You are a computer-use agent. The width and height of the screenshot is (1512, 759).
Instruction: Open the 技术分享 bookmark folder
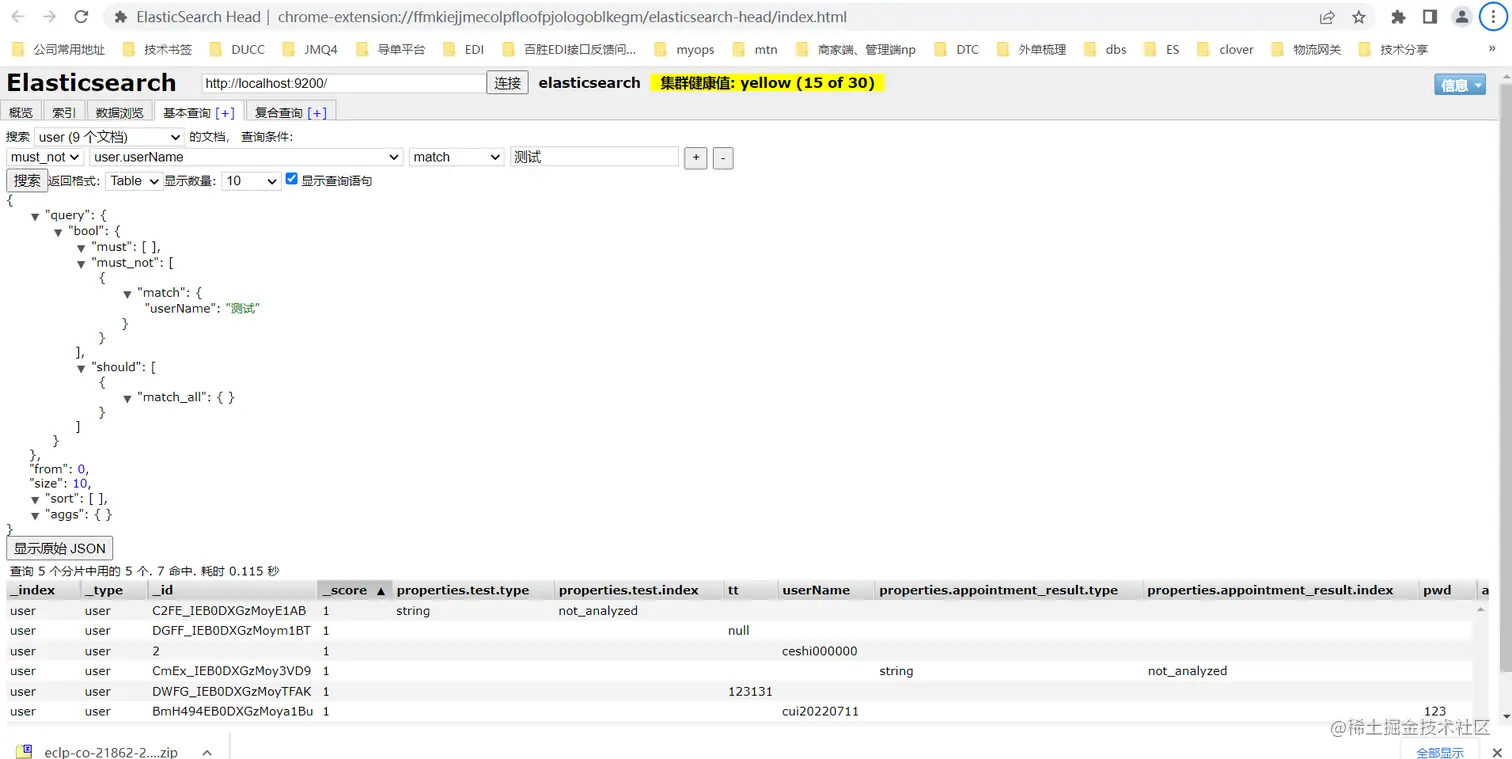click(x=1393, y=49)
